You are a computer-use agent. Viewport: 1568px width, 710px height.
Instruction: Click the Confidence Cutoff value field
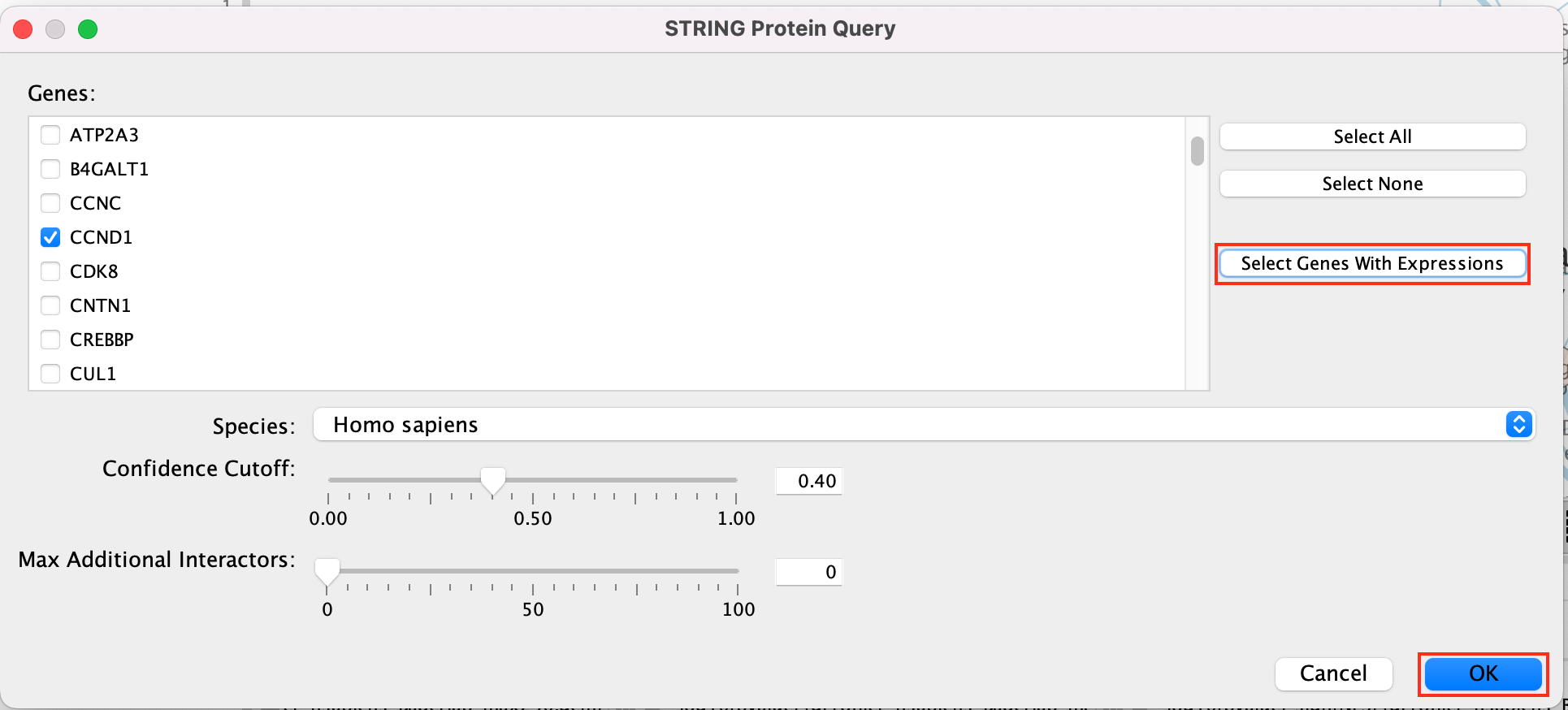pos(809,481)
